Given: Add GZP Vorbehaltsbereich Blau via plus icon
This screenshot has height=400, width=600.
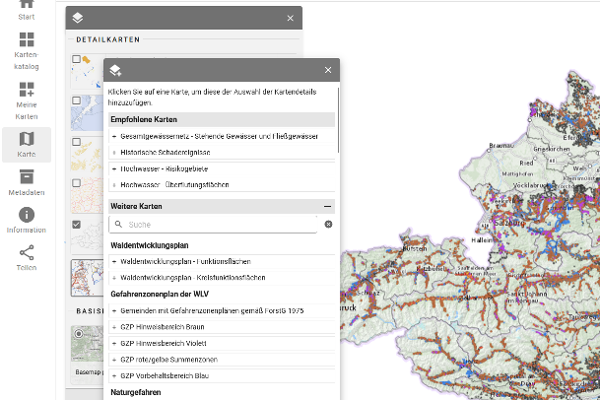Looking at the screenshot, I should point(114,376).
